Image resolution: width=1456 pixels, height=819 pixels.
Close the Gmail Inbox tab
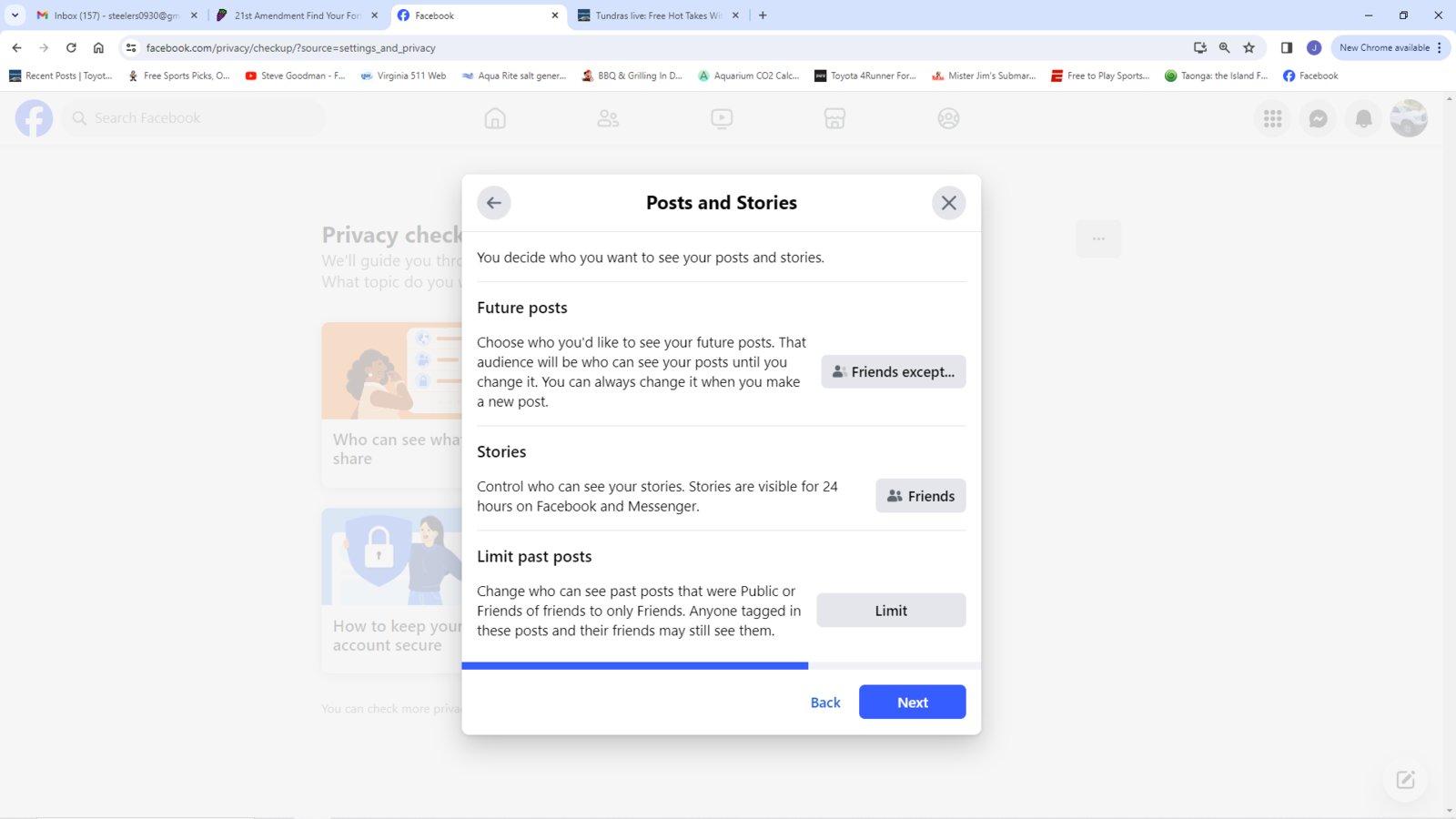(x=194, y=15)
